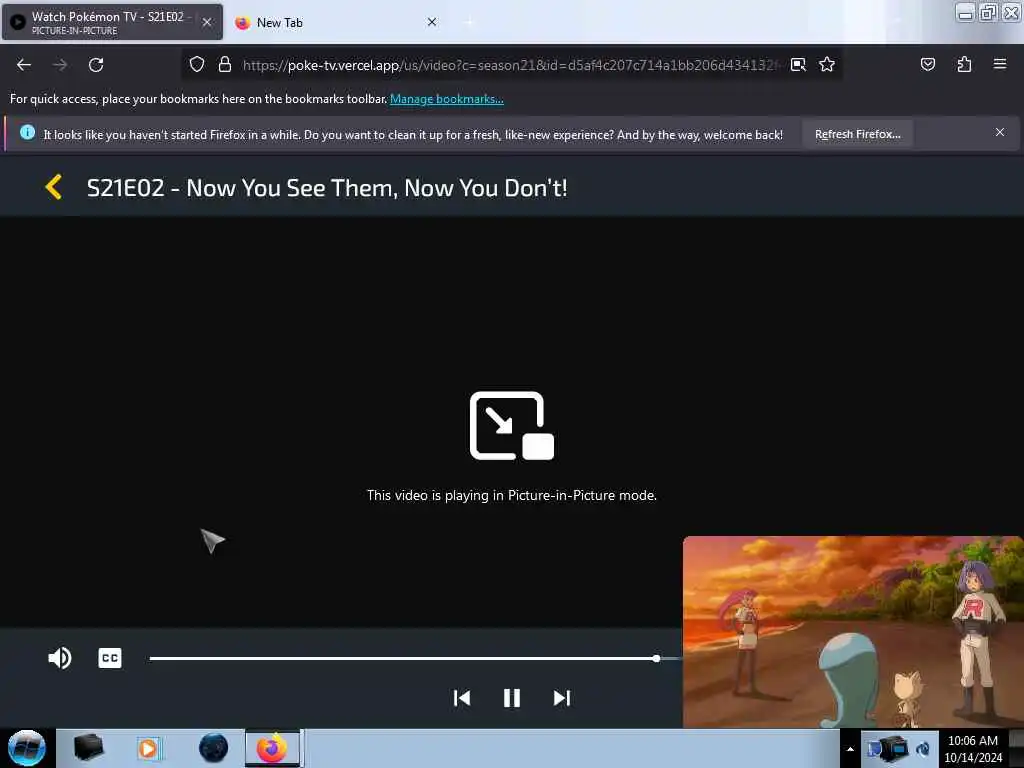Open the clock showing 10:06 AM
The height and width of the screenshot is (768, 1024).
tap(973, 749)
